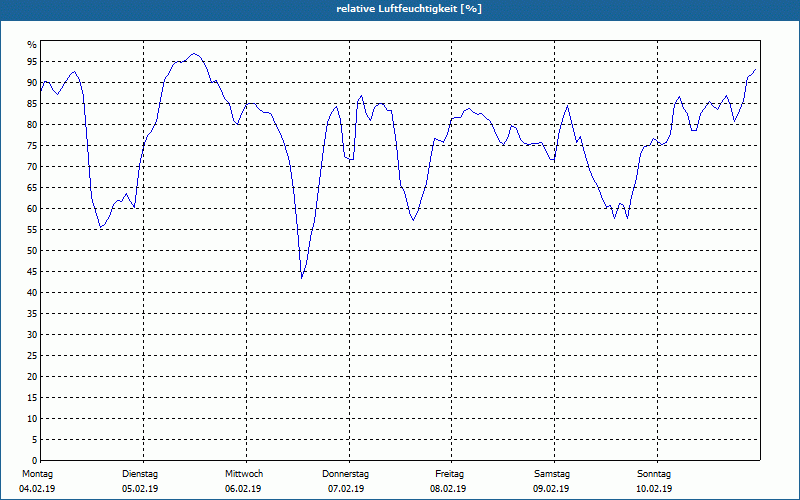
Task: Select the 'Mittwoch' day label
Action: pos(244,474)
